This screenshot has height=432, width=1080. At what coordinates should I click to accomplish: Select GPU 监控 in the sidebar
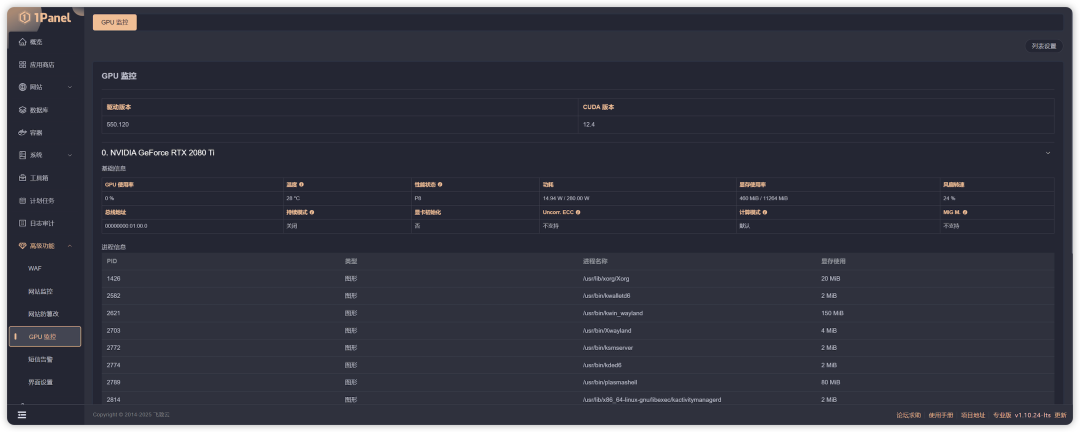(45, 336)
